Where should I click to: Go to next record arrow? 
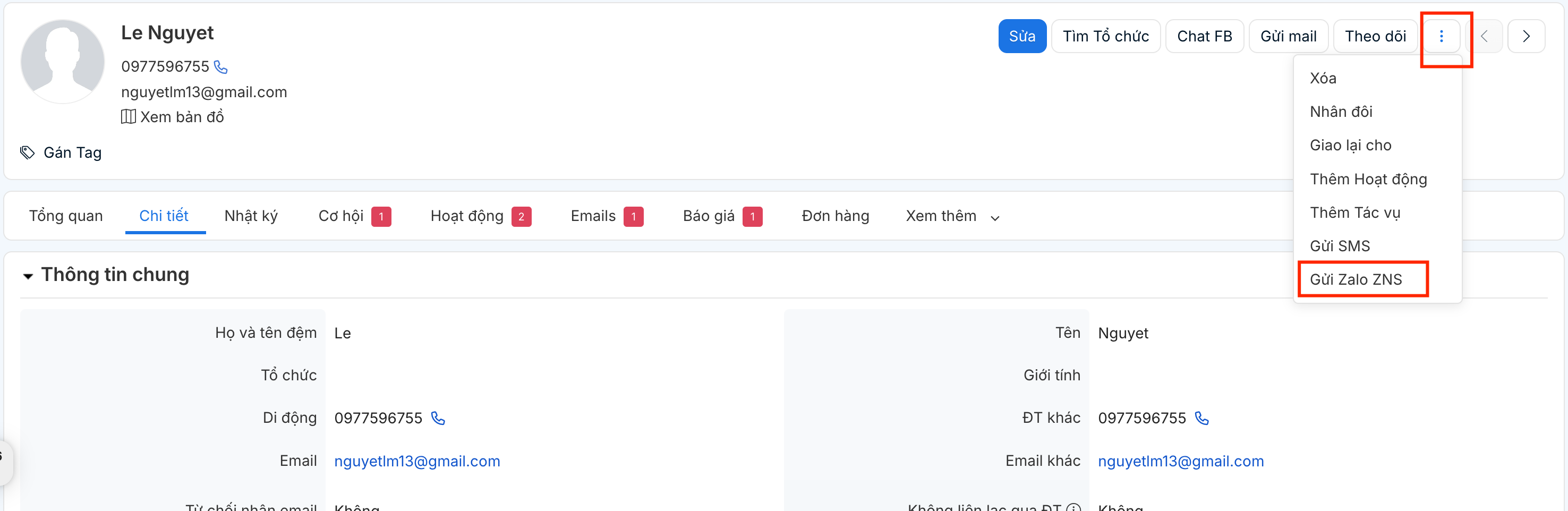(x=1526, y=37)
